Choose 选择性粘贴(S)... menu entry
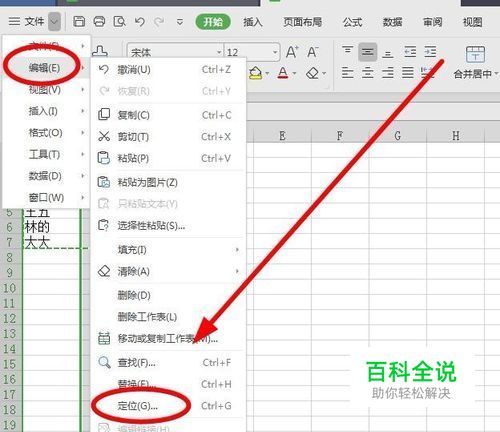This screenshot has width=500, height=432. click(168, 226)
